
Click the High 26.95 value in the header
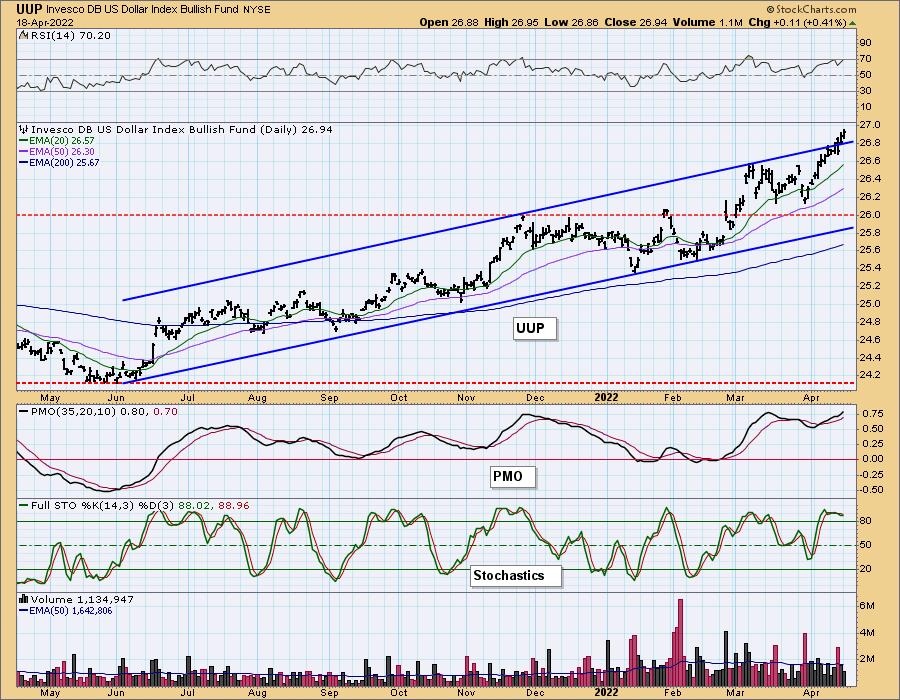511,22
